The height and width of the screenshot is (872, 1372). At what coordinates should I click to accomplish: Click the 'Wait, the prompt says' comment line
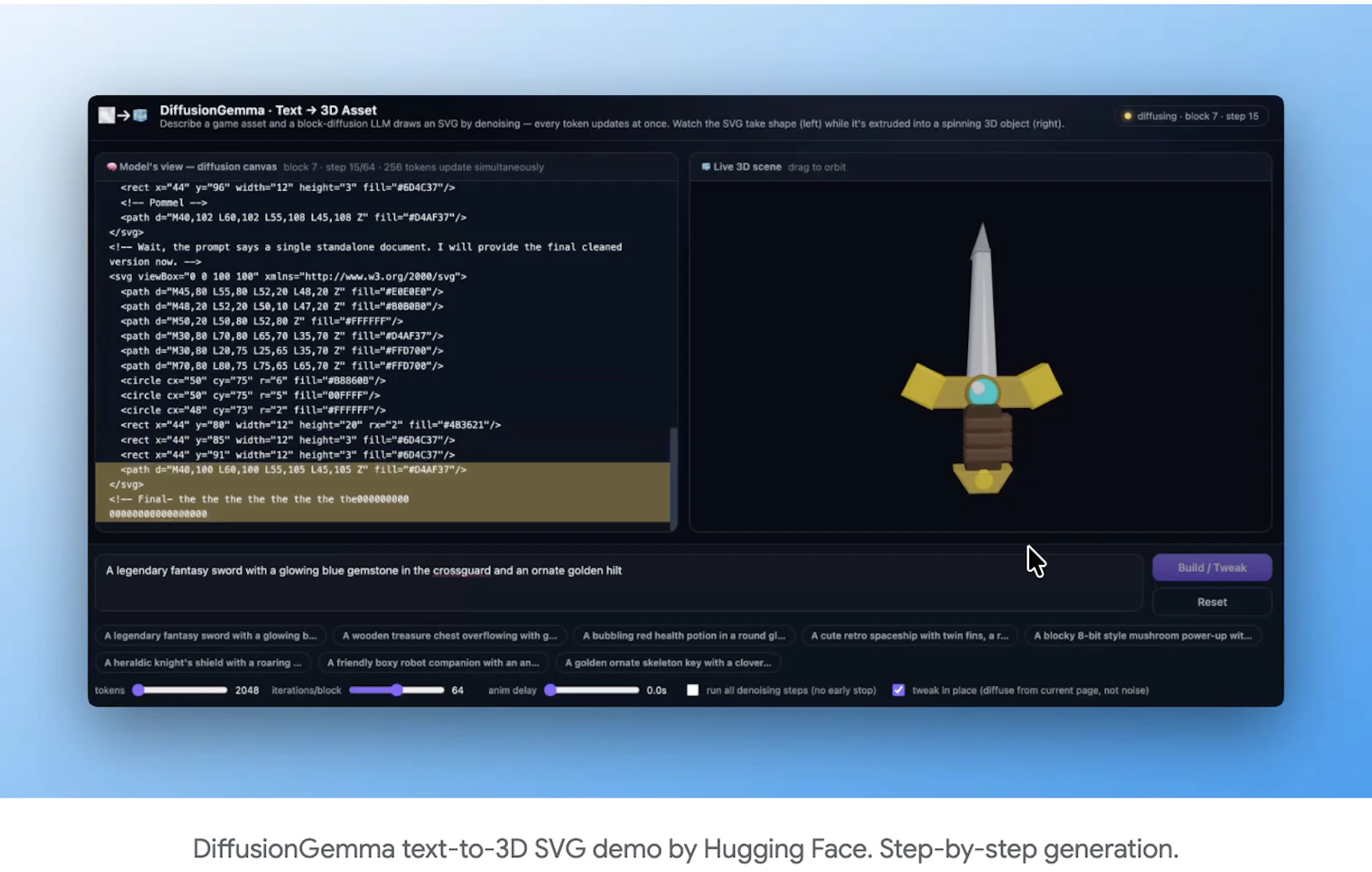(365, 254)
